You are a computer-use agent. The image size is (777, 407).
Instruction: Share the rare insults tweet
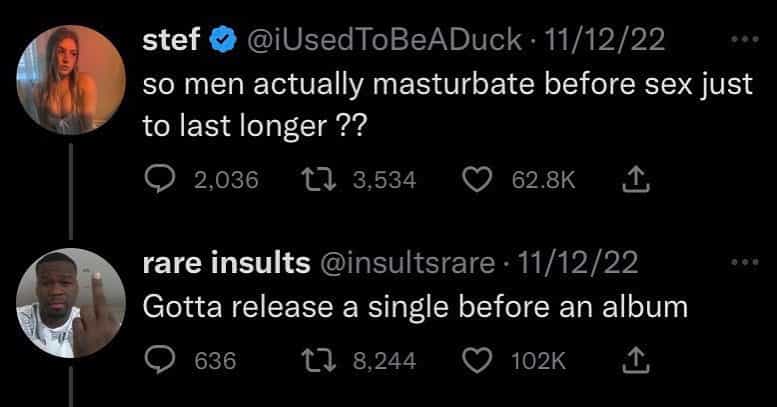[631, 359]
